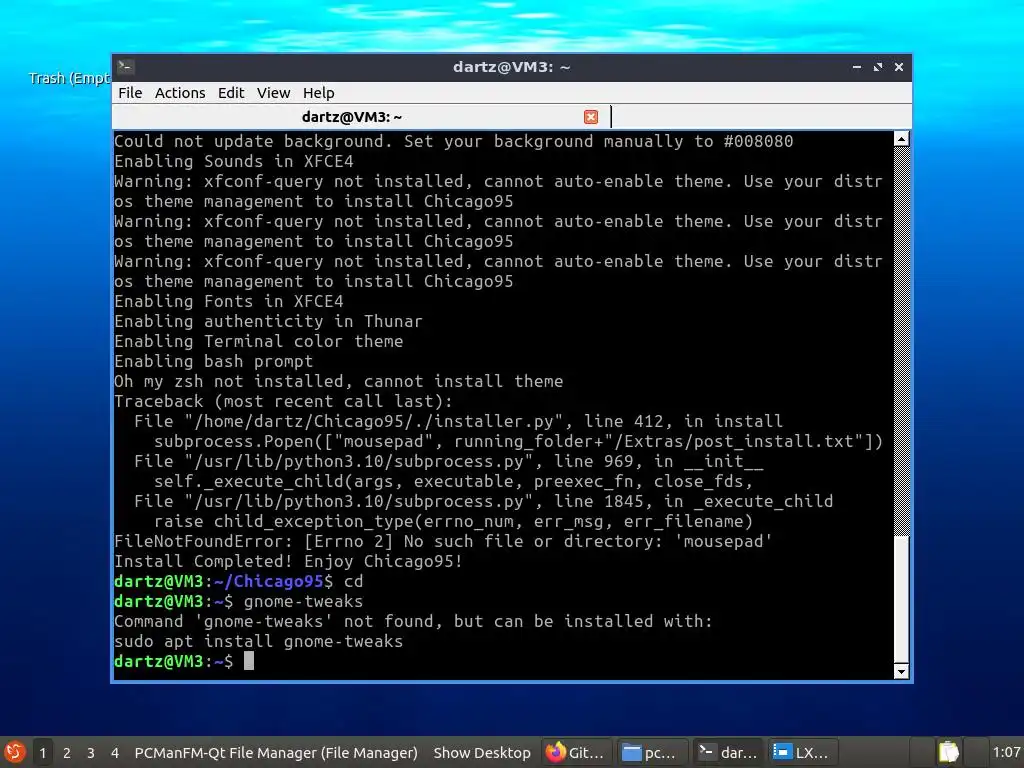The height and width of the screenshot is (768, 1024).
Task: Open the Edit menu
Action: coord(231,93)
